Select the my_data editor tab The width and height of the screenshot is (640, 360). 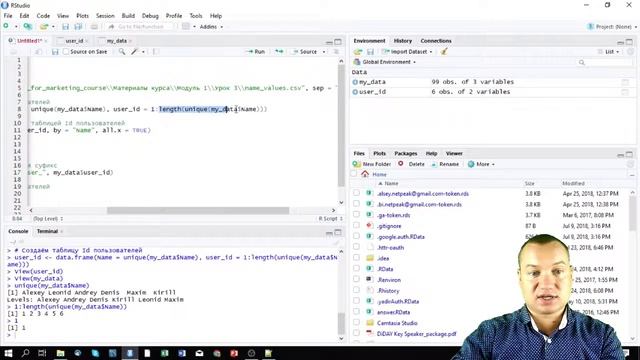pyautogui.click(x=117, y=41)
